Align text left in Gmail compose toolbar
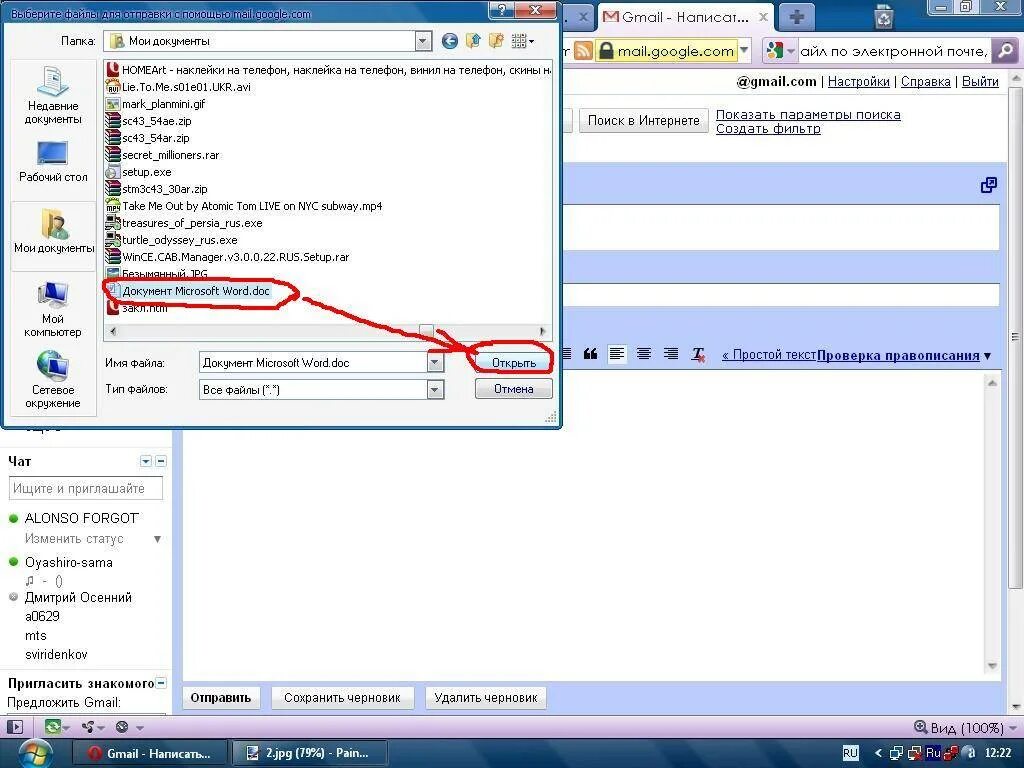Image resolution: width=1024 pixels, height=768 pixels. click(x=616, y=354)
